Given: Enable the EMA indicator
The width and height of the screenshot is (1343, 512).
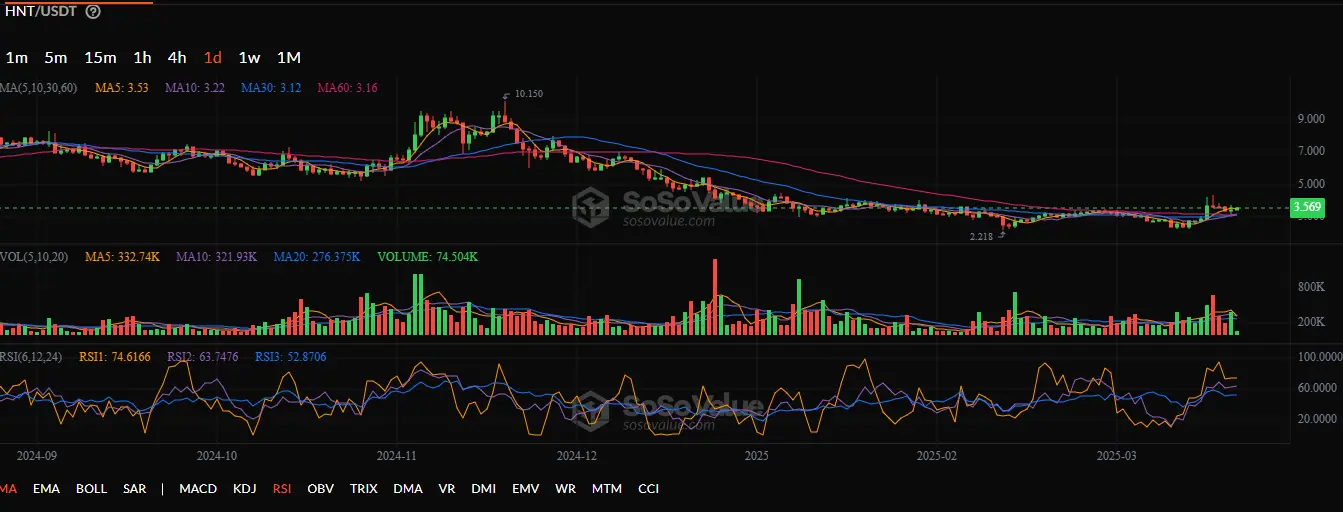Looking at the screenshot, I should click(x=46, y=489).
